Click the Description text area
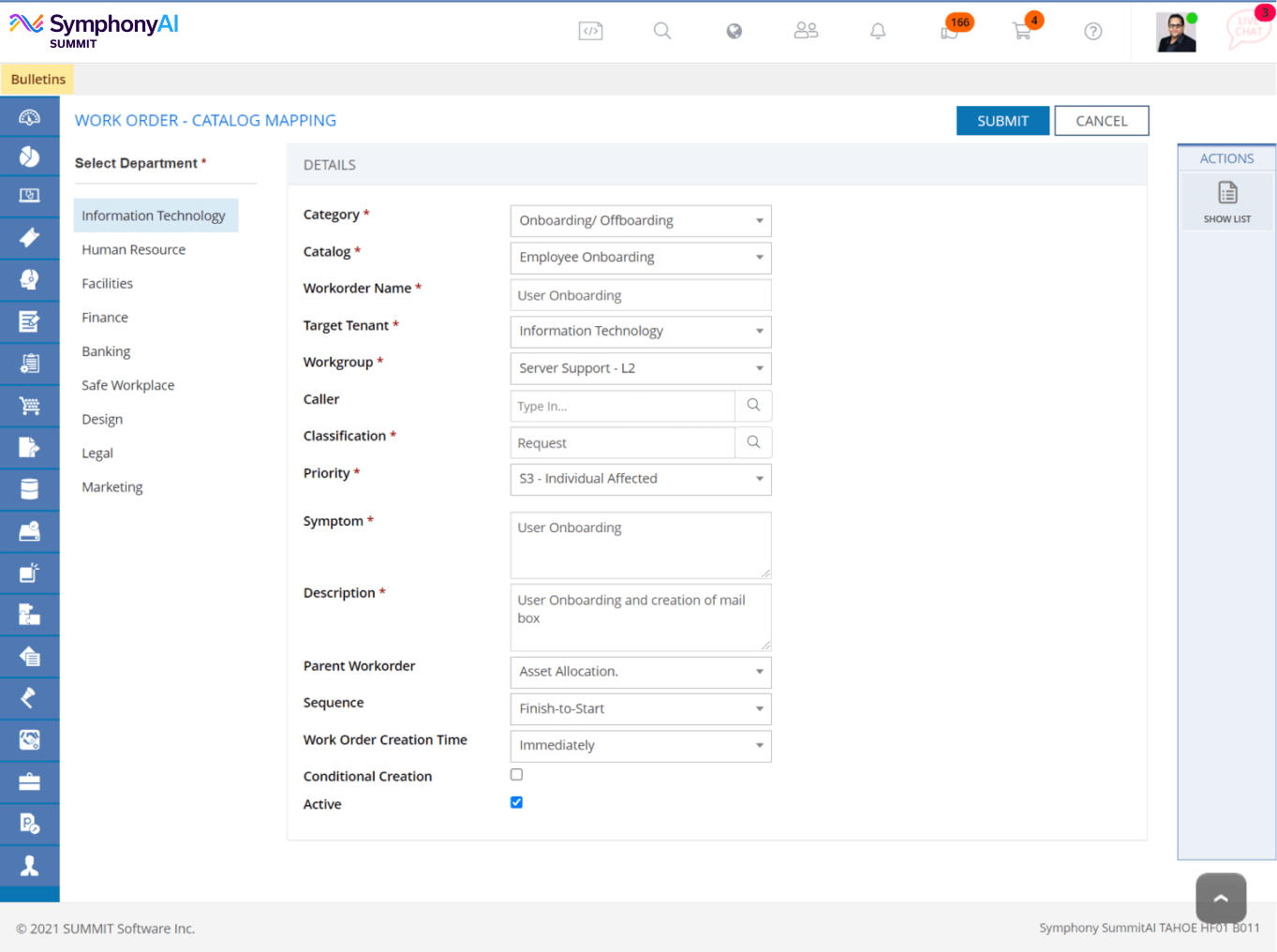This screenshot has width=1277, height=952. click(641, 617)
